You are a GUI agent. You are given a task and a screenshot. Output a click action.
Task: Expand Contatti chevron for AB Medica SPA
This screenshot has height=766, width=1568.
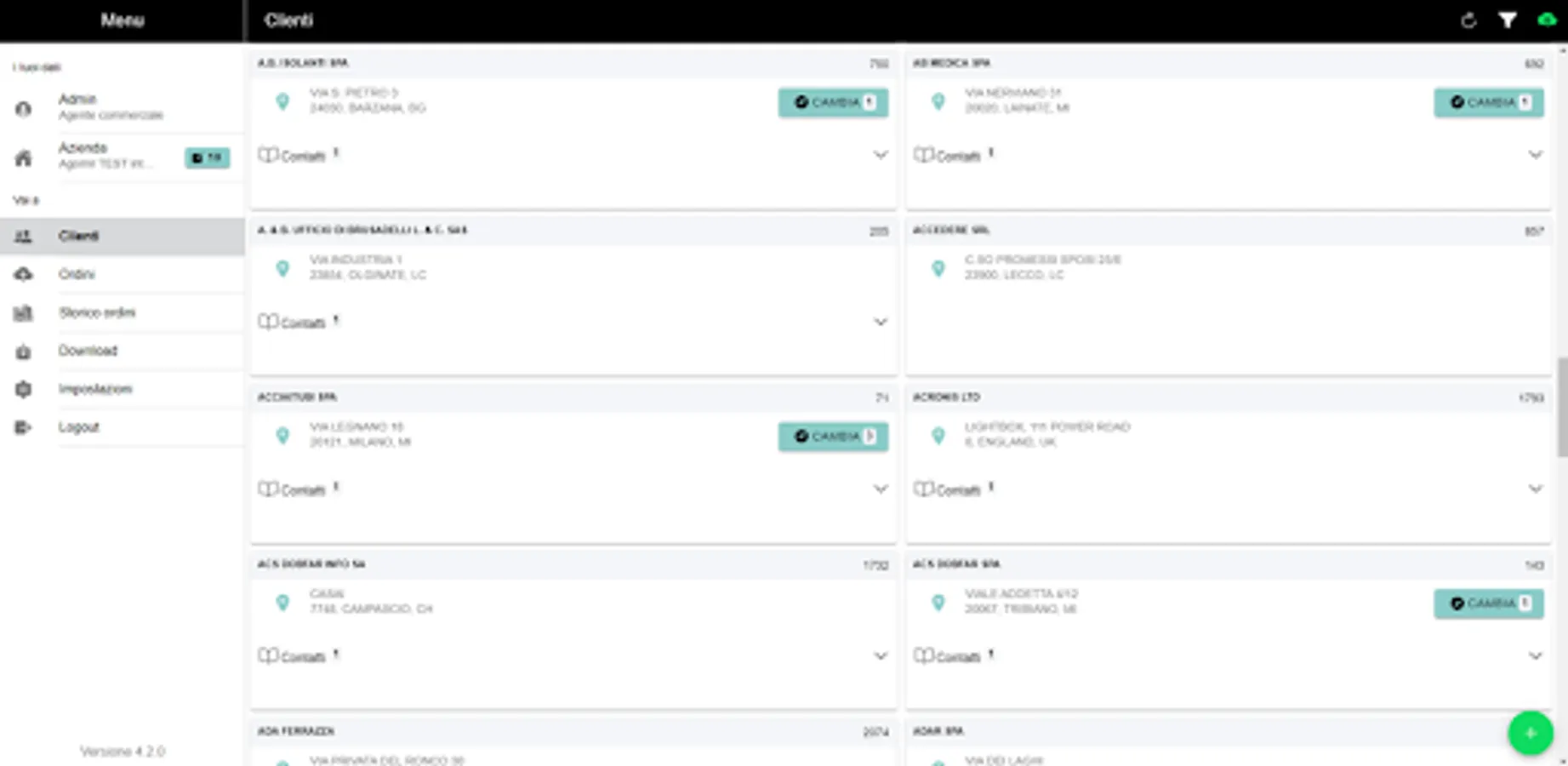[x=1536, y=155]
